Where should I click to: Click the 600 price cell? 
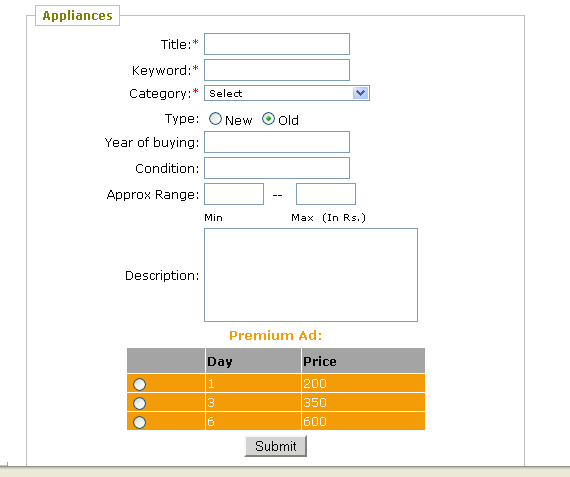tap(363, 421)
